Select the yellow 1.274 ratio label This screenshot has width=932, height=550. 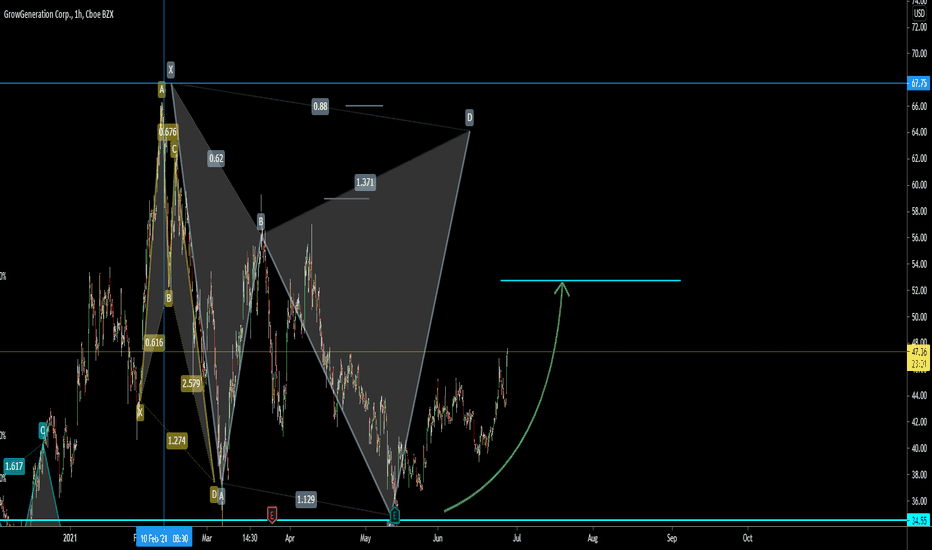click(x=177, y=441)
